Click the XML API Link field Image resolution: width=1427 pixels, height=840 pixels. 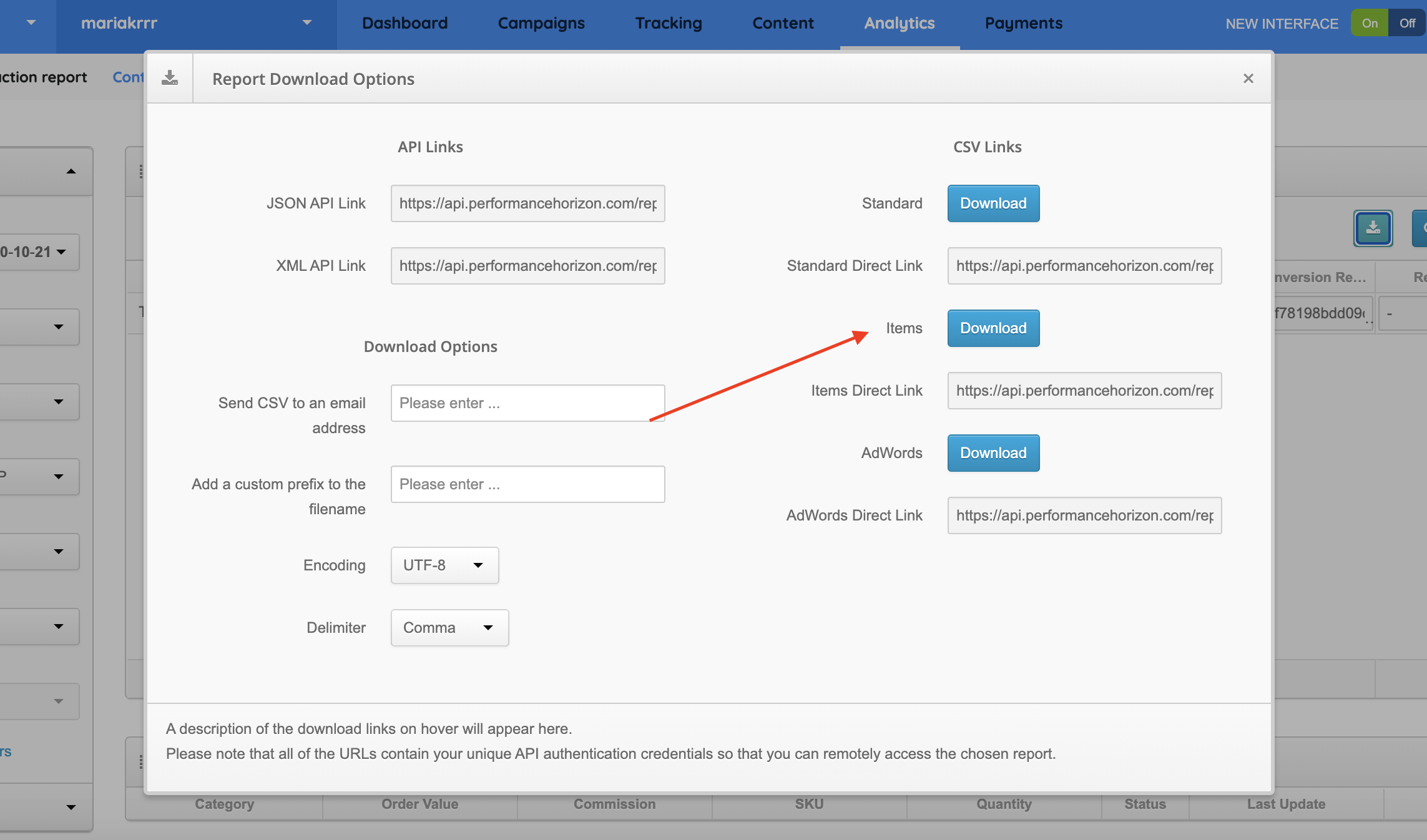tap(527, 266)
